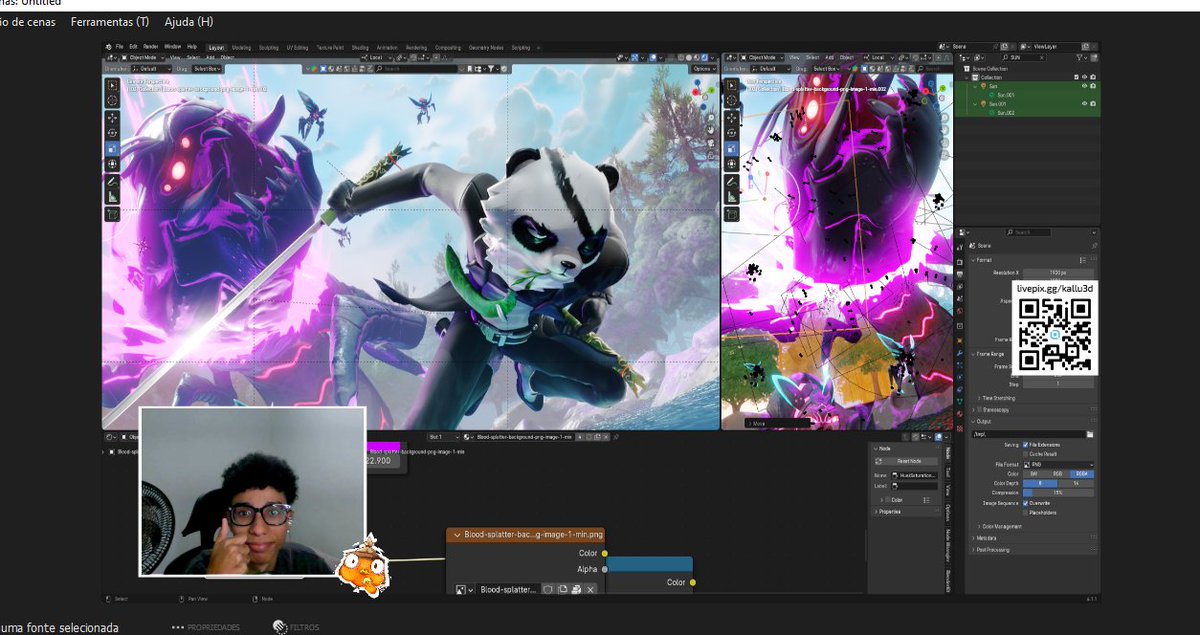1200x635 pixels.
Task: Click the Filtros icon in bottom bar
Action: (281, 627)
